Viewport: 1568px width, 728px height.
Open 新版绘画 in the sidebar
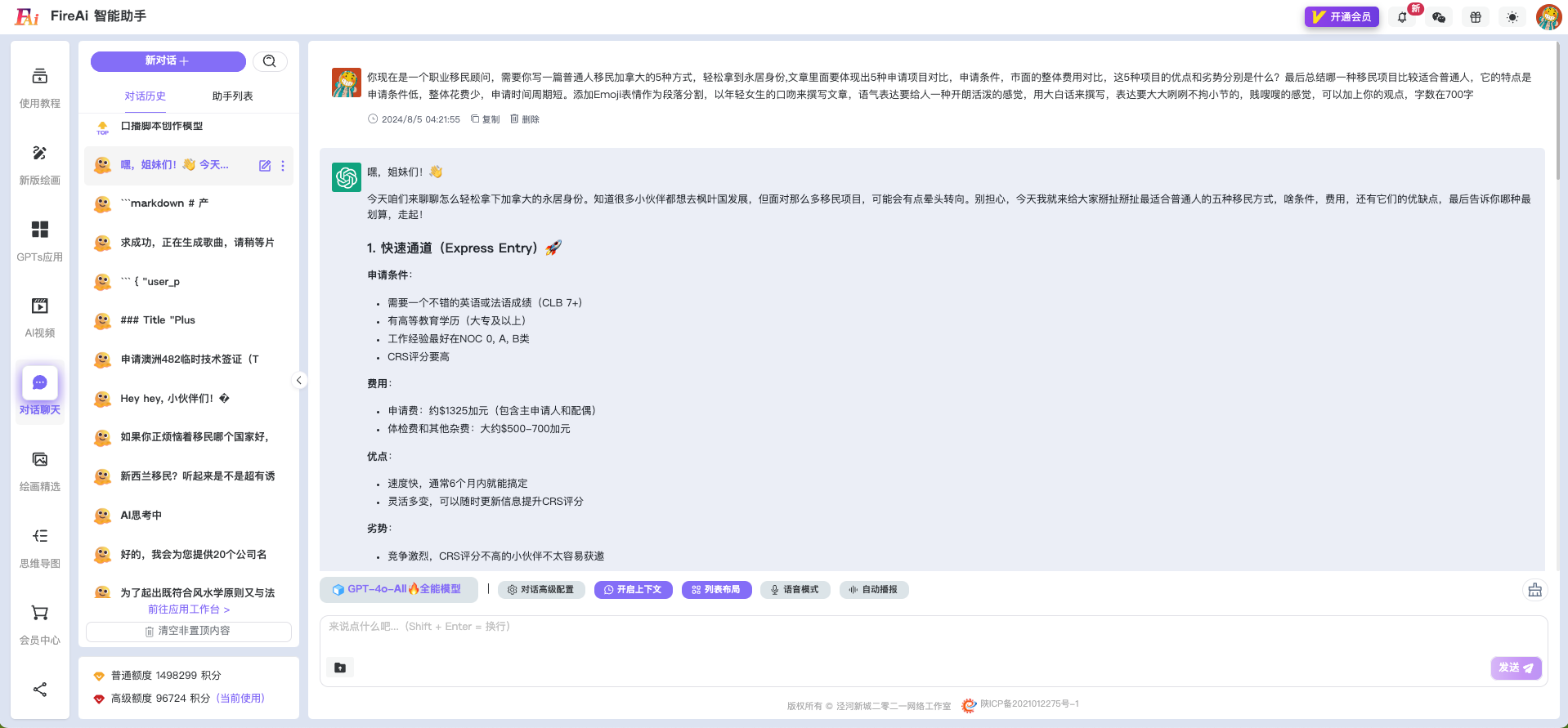click(39, 154)
